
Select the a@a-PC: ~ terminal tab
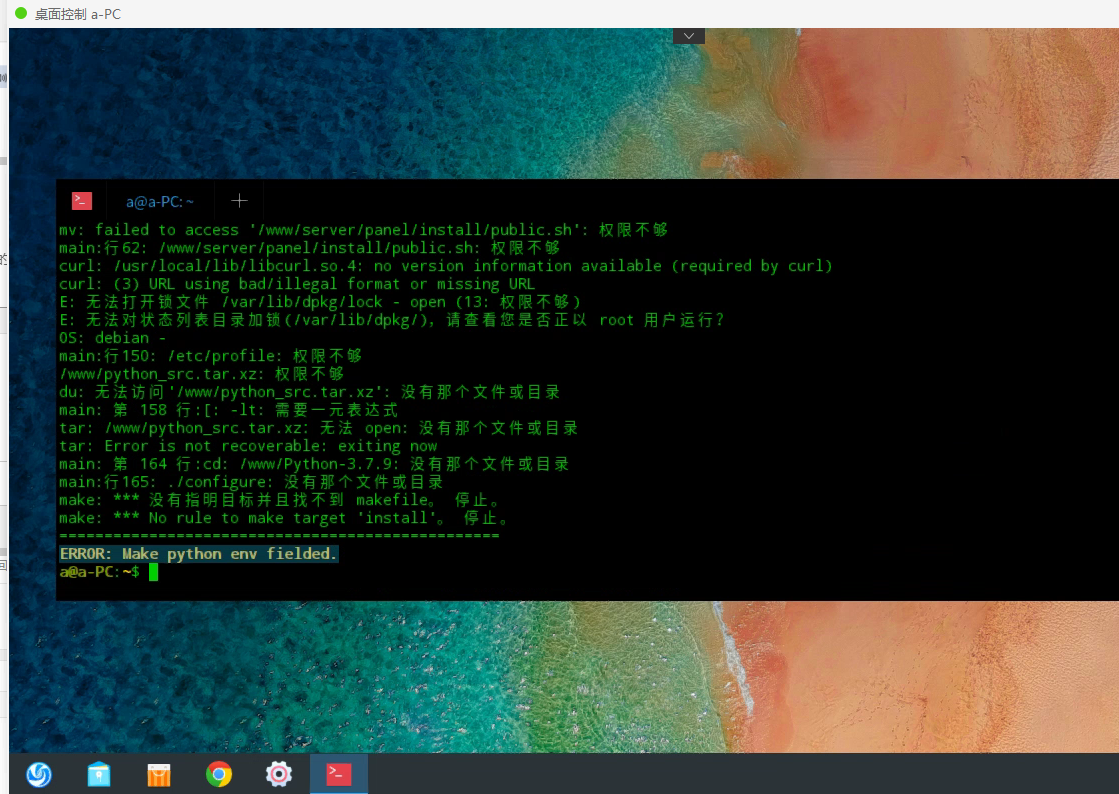click(160, 202)
